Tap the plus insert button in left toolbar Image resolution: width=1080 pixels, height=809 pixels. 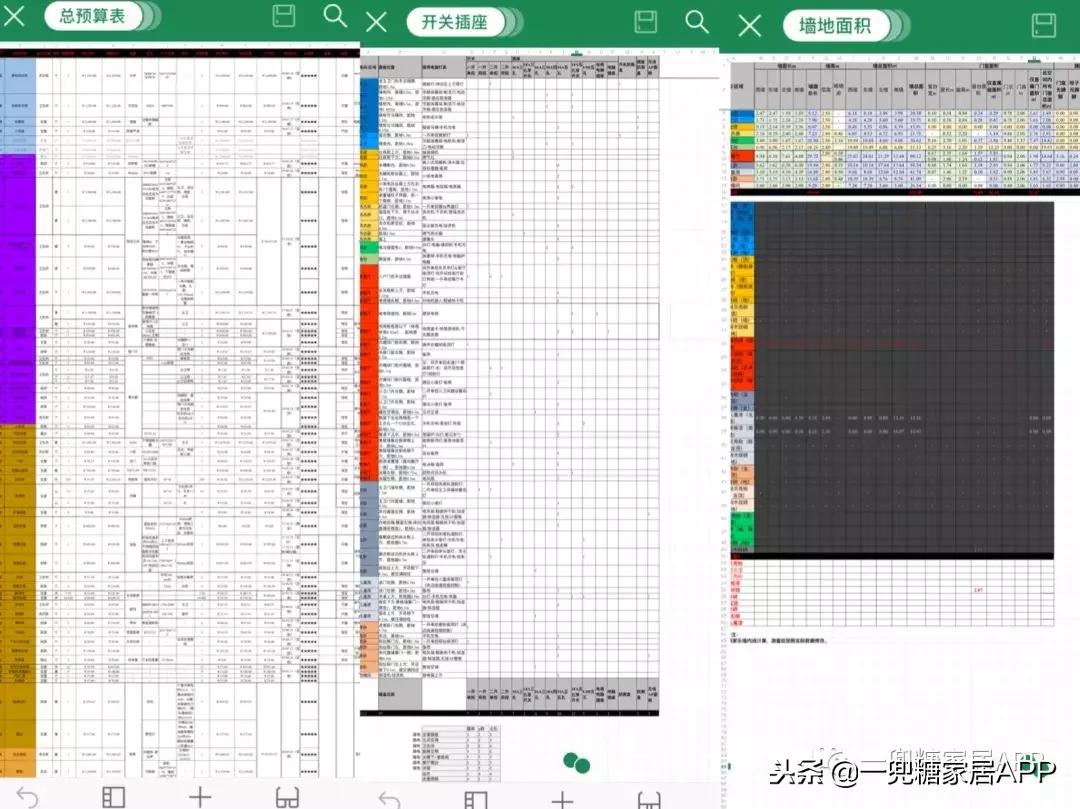199,798
